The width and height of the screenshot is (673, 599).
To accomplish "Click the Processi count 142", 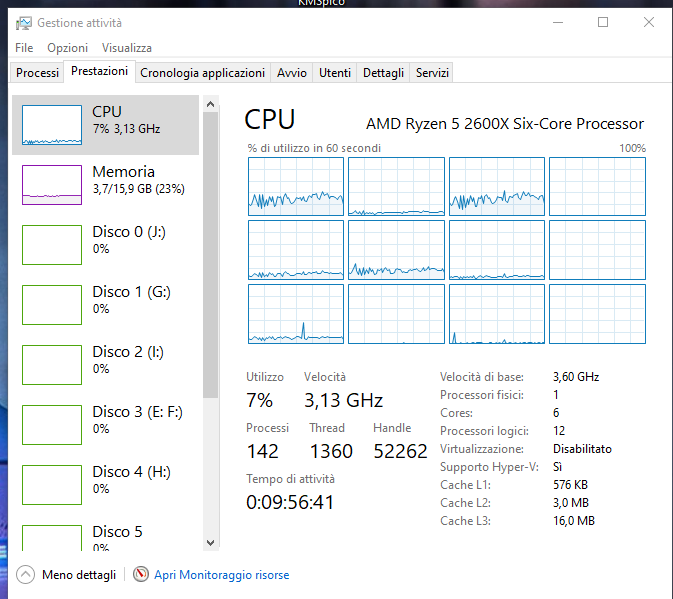I will [x=262, y=451].
